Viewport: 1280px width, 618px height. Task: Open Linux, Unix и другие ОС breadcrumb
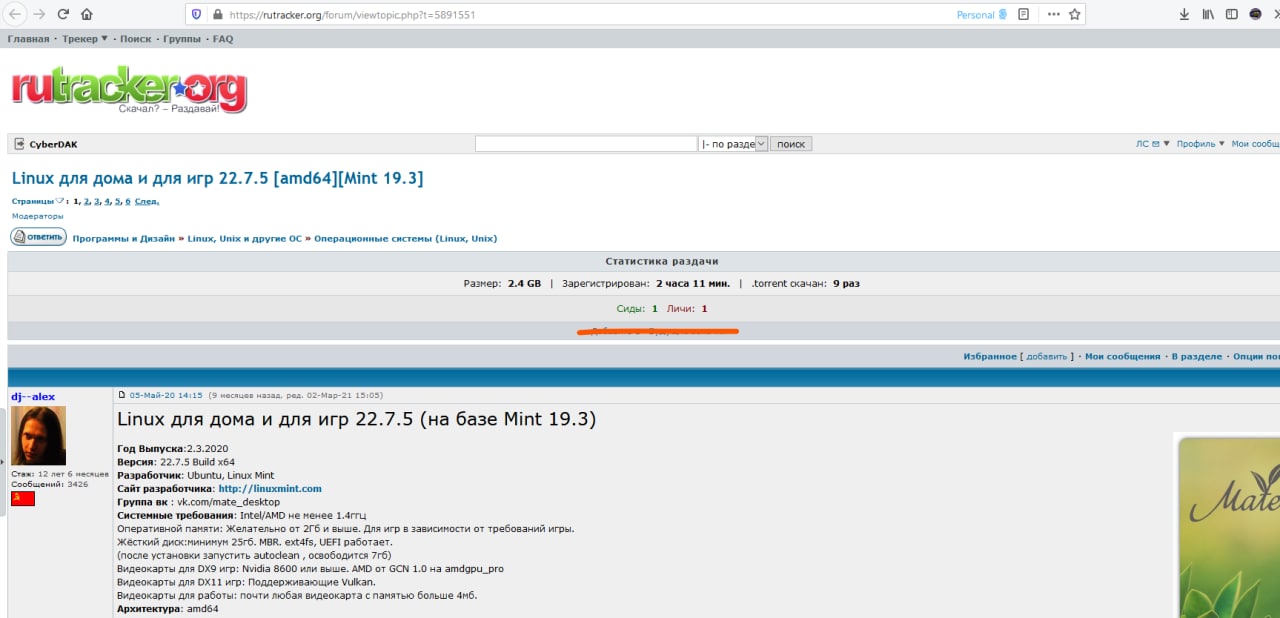[x=245, y=239]
